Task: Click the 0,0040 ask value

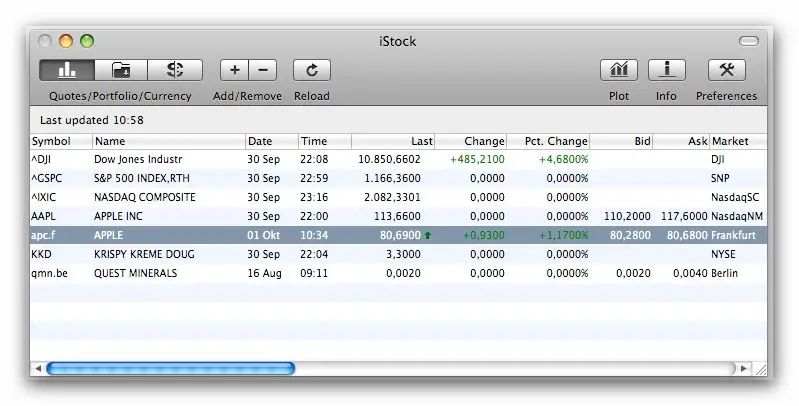Action: (690, 273)
